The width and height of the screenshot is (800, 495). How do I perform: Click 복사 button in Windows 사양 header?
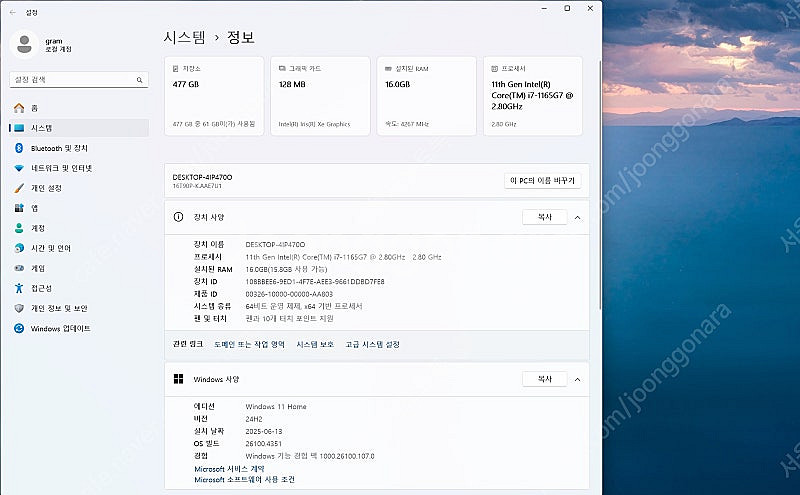(x=544, y=379)
